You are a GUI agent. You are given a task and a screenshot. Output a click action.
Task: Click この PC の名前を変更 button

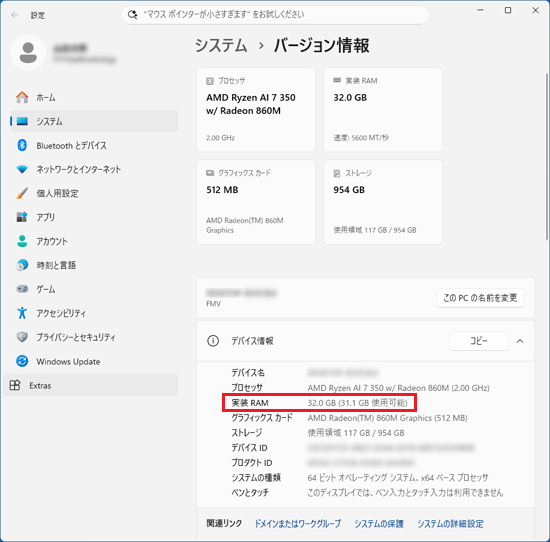480,298
